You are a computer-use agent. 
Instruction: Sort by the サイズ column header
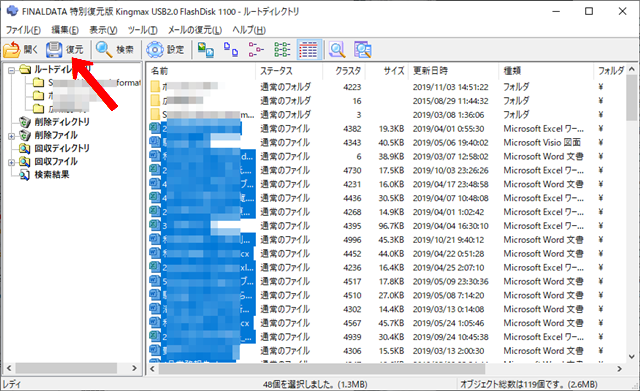tap(387, 71)
